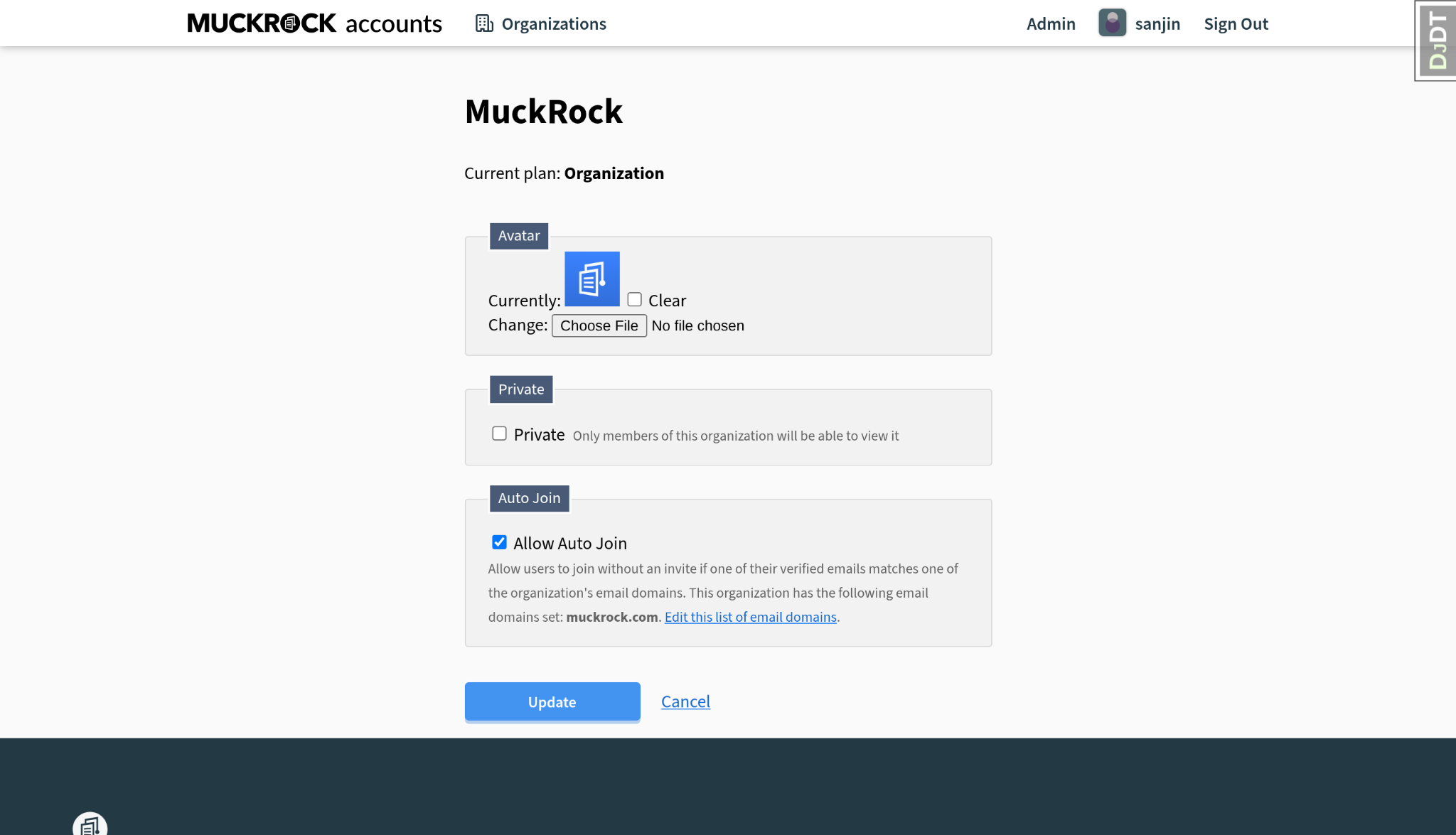The height and width of the screenshot is (835, 1456).
Task: Go to the Admin page
Action: point(1051,24)
